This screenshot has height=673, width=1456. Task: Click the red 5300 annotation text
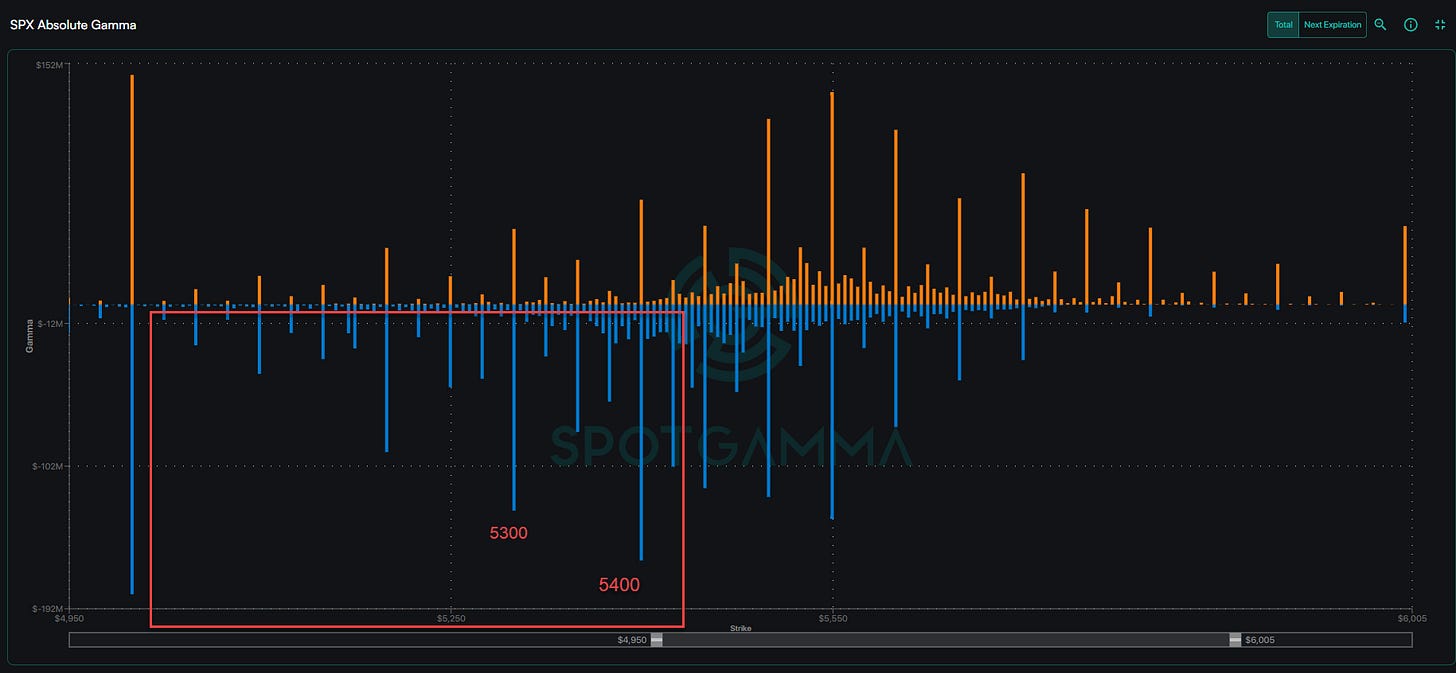pos(508,533)
